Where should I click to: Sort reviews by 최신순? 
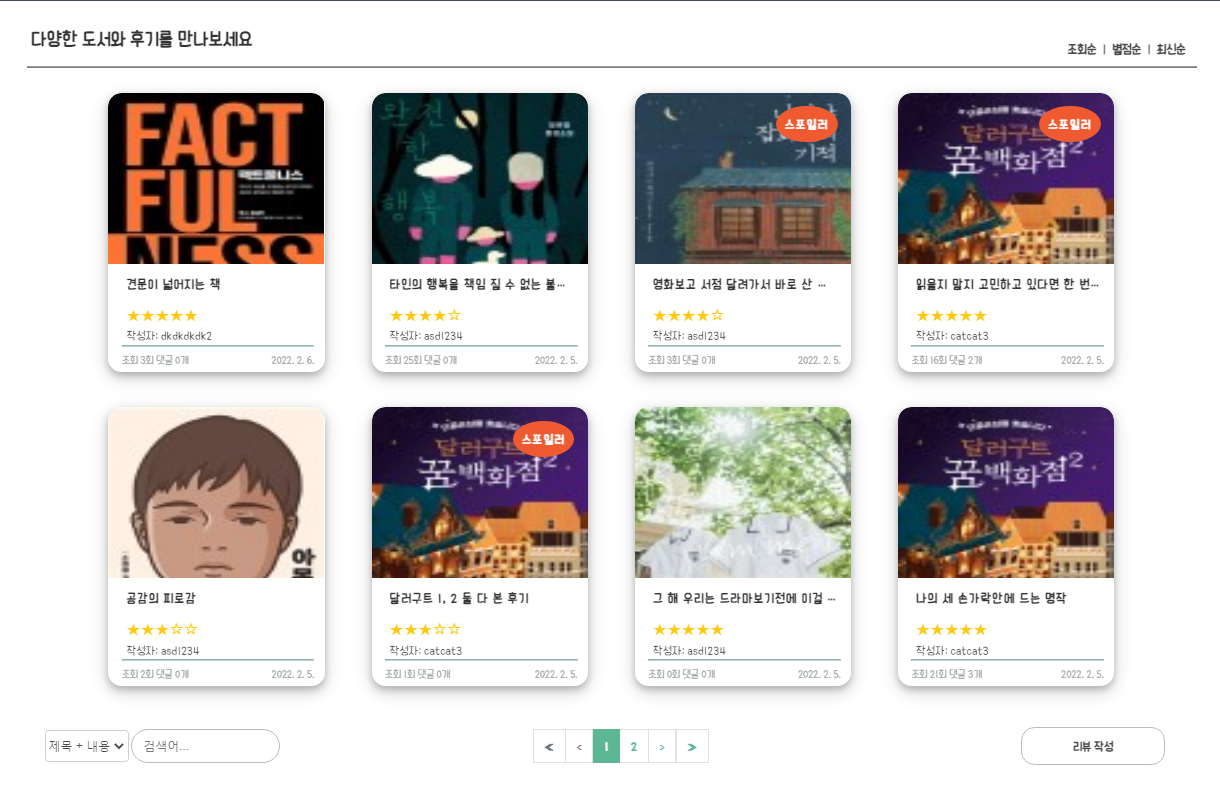(x=1171, y=49)
